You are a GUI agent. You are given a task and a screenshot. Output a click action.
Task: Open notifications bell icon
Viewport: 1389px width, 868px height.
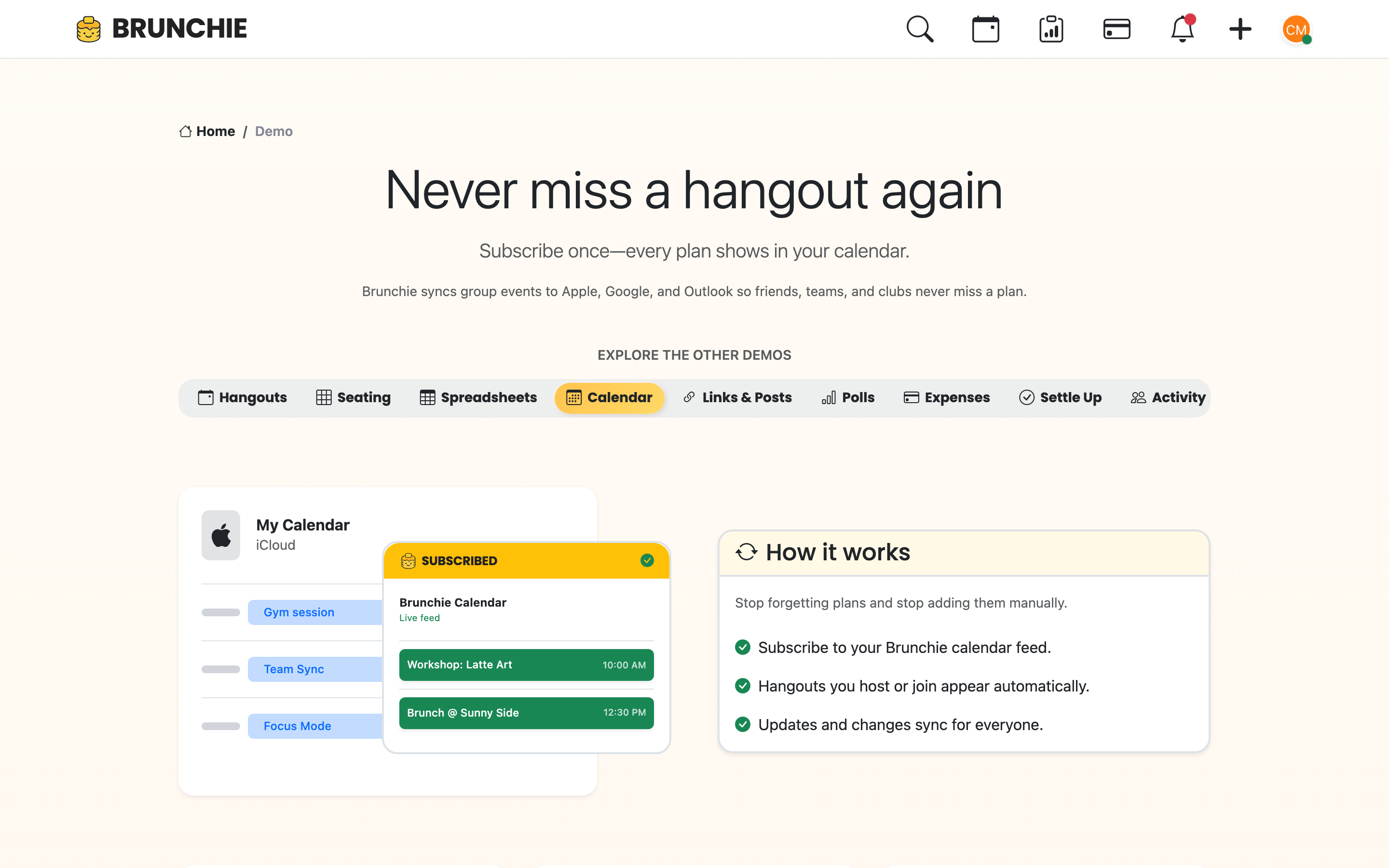click(x=1183, y=29)
